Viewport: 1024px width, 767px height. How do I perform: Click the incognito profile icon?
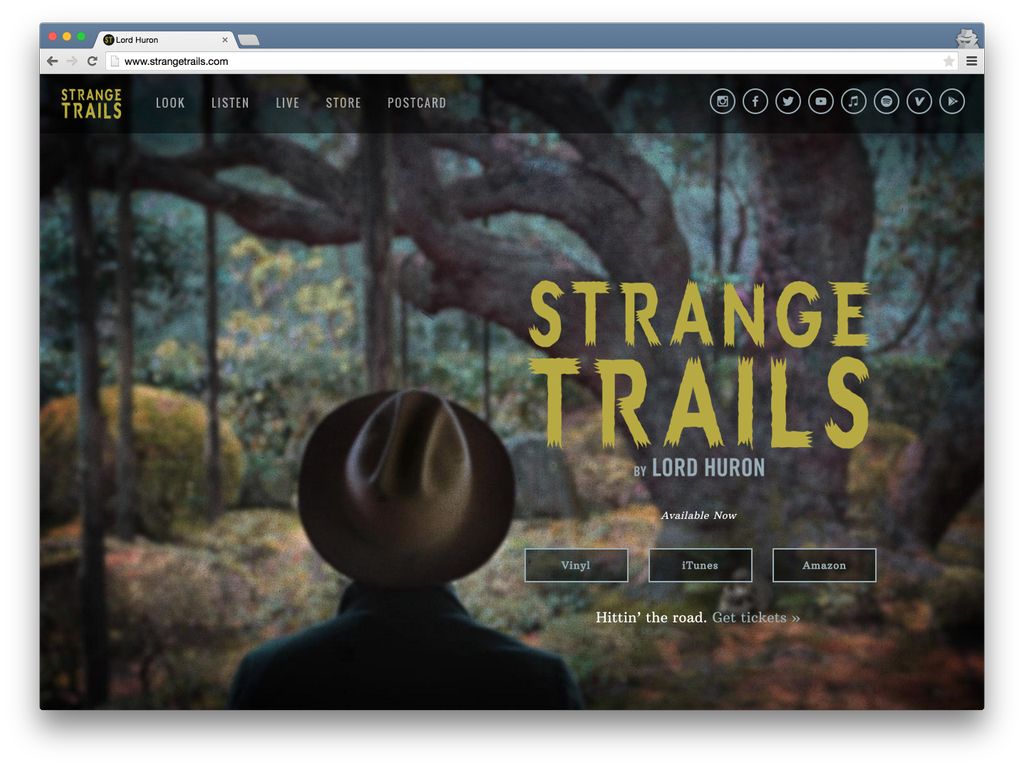967,39
